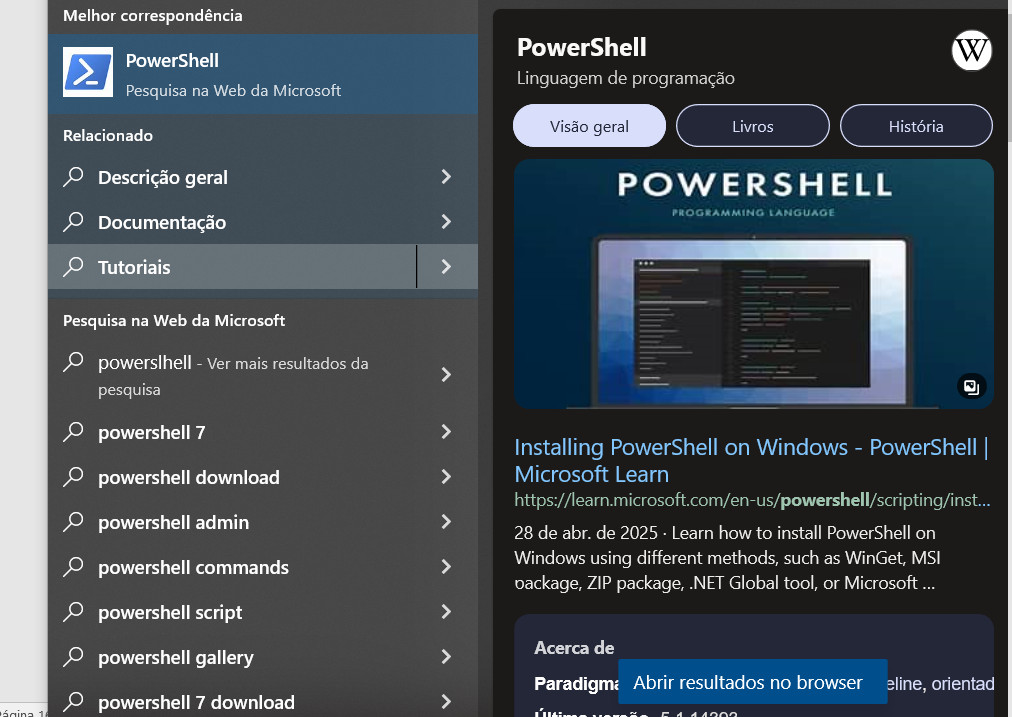Expand the powershell download arrow
The height and width of the screenshot is (717, 1012).
tap(446, 477)
